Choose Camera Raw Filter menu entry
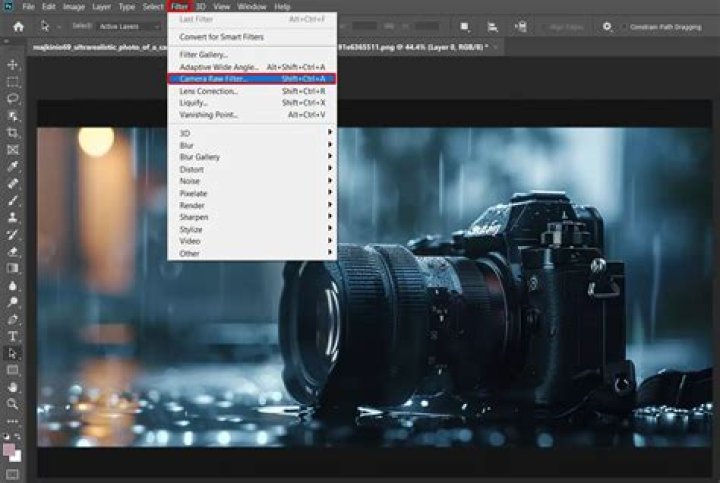The width and height of the screenshot is (720, 483). (x=252, y=79)
